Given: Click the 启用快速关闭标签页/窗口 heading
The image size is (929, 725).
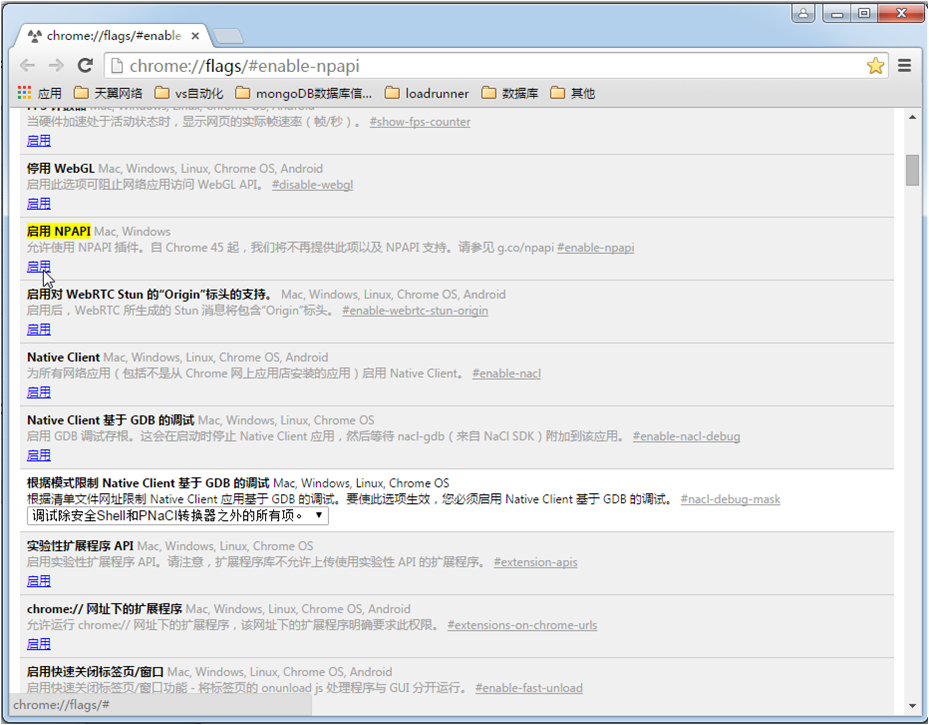Looking at the screenshot, I should click(95, 672).
